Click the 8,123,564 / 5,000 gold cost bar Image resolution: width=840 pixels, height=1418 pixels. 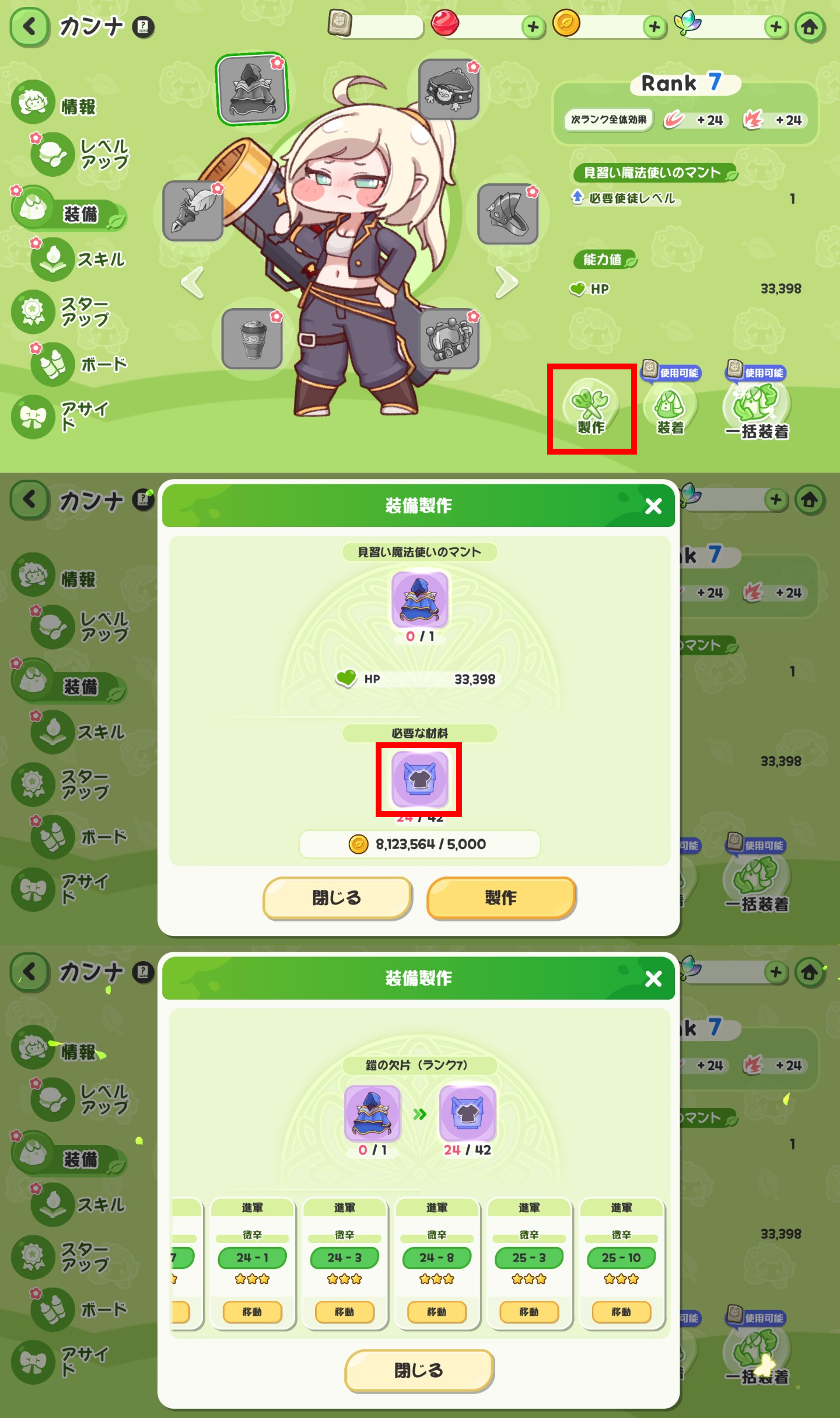click(419, 844)
